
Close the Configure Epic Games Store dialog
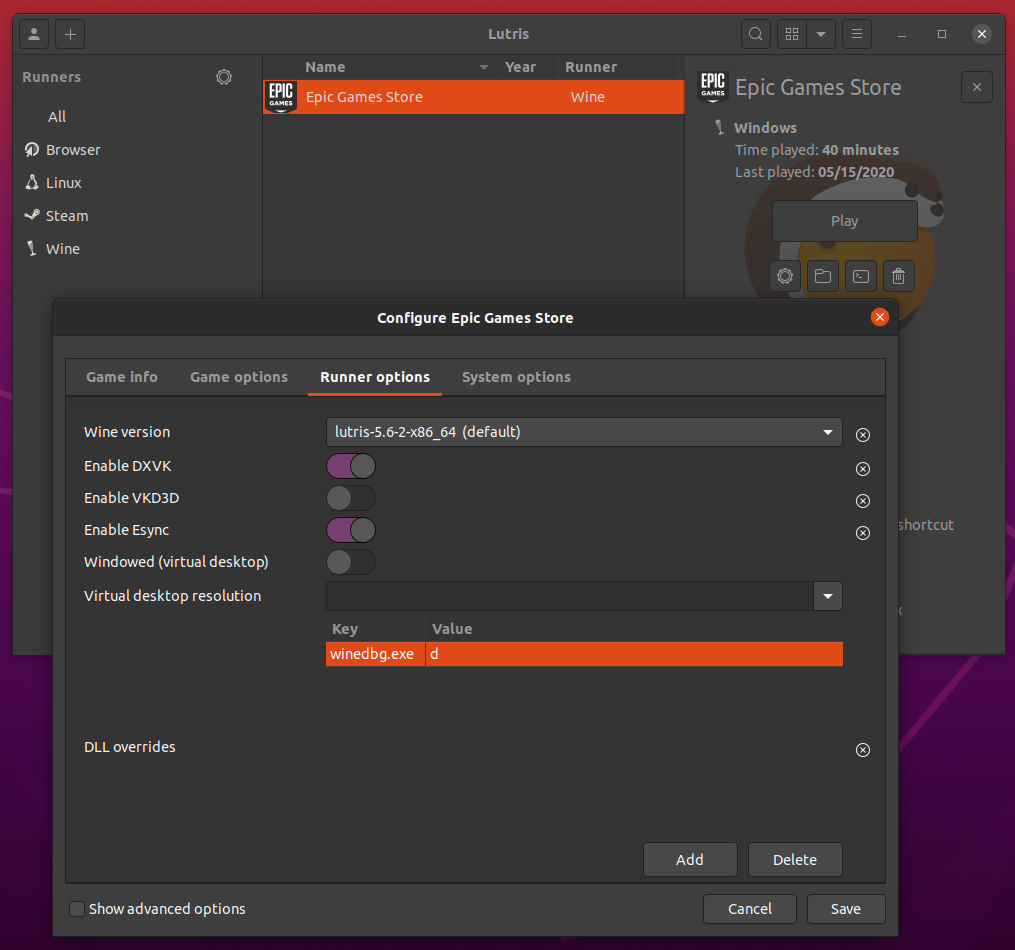tap(880, 317)
